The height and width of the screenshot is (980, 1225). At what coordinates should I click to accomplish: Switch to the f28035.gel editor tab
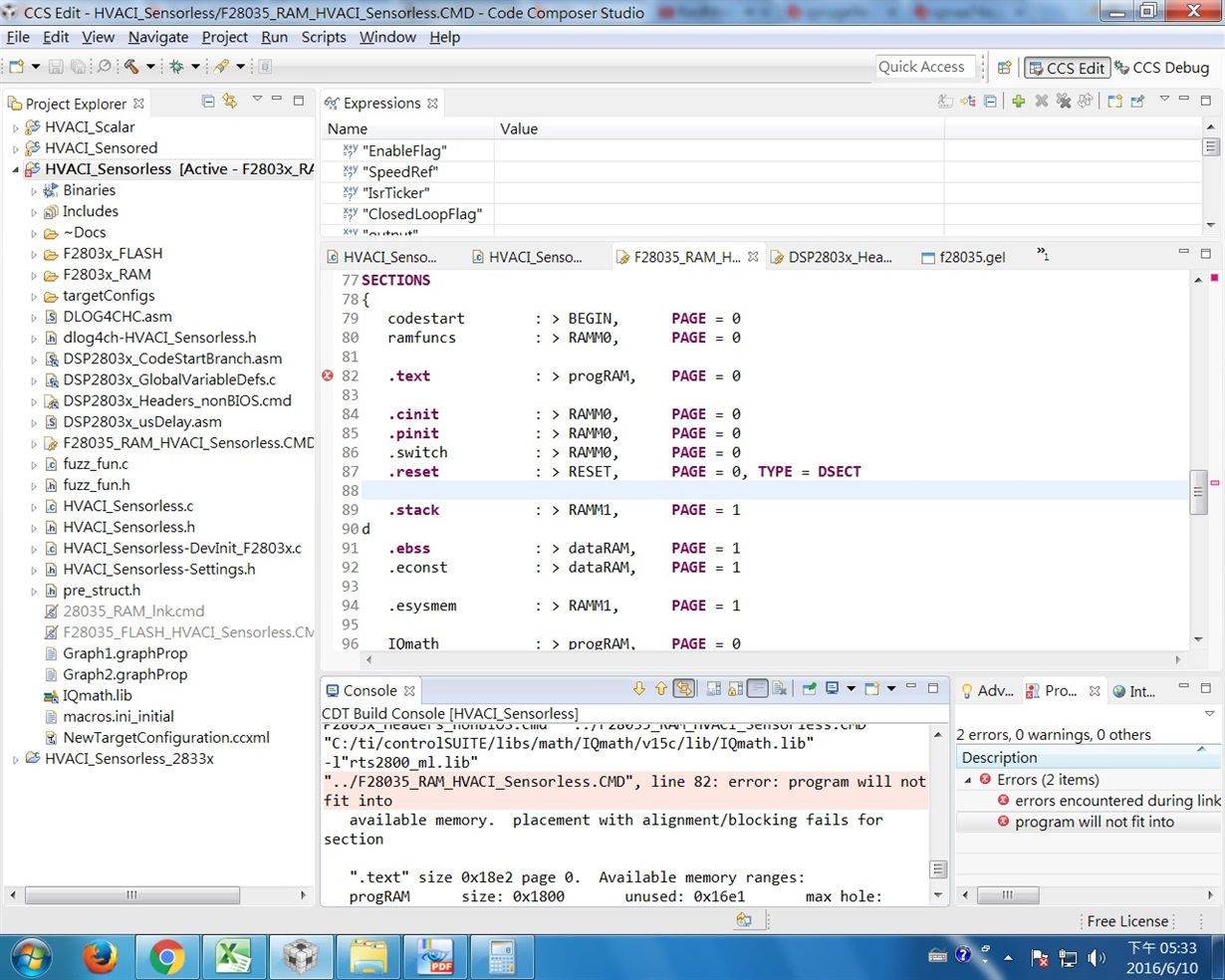[x=962, y=257]
